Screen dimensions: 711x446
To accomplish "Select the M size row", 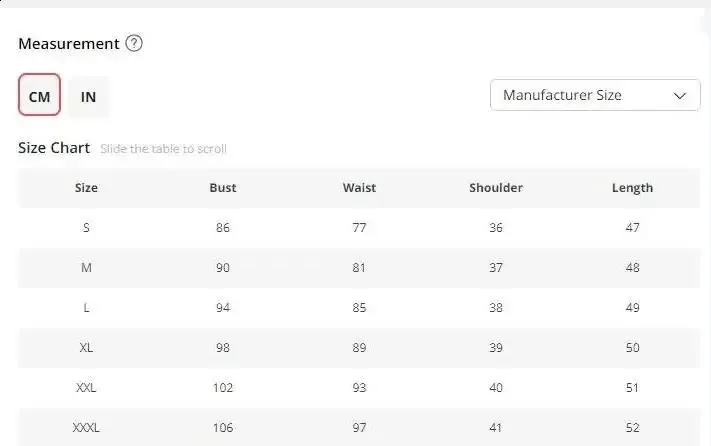I will click(86, 268).
